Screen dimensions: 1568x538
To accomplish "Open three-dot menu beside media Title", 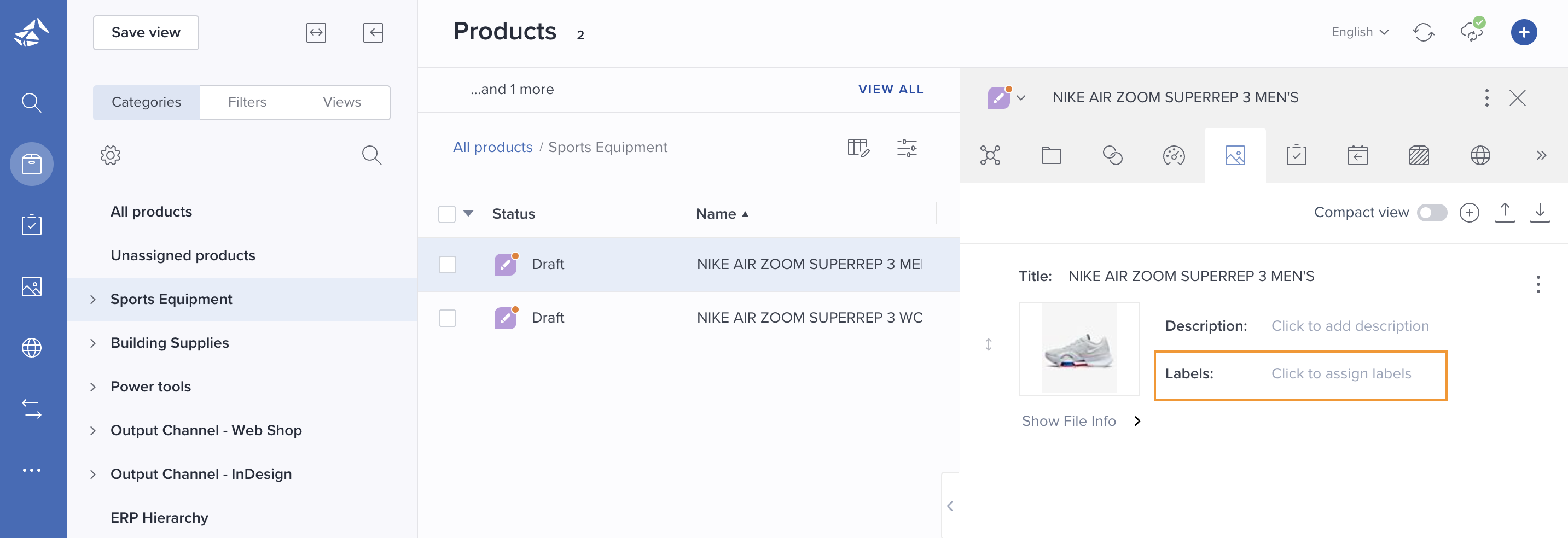I will (1538, 284).
